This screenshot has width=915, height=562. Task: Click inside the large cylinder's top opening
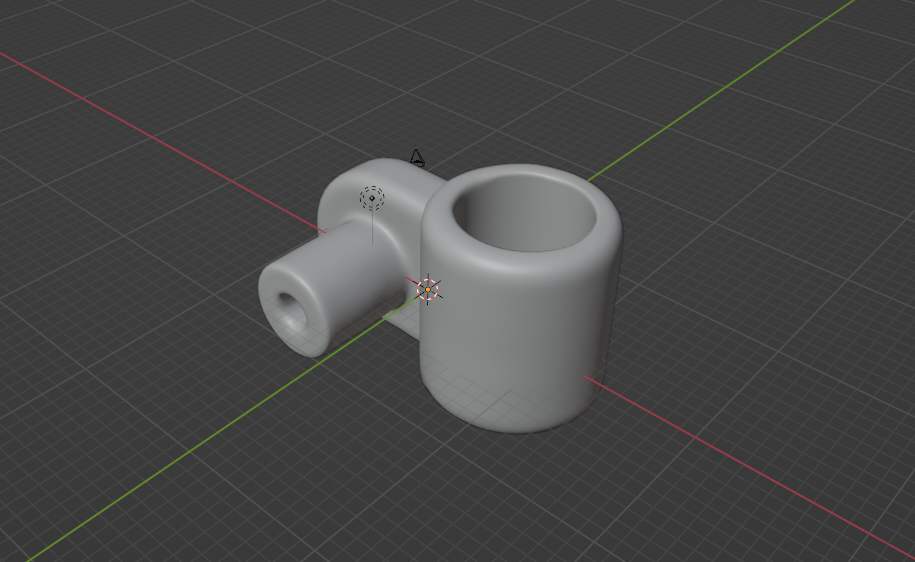[x=524, y=215]
